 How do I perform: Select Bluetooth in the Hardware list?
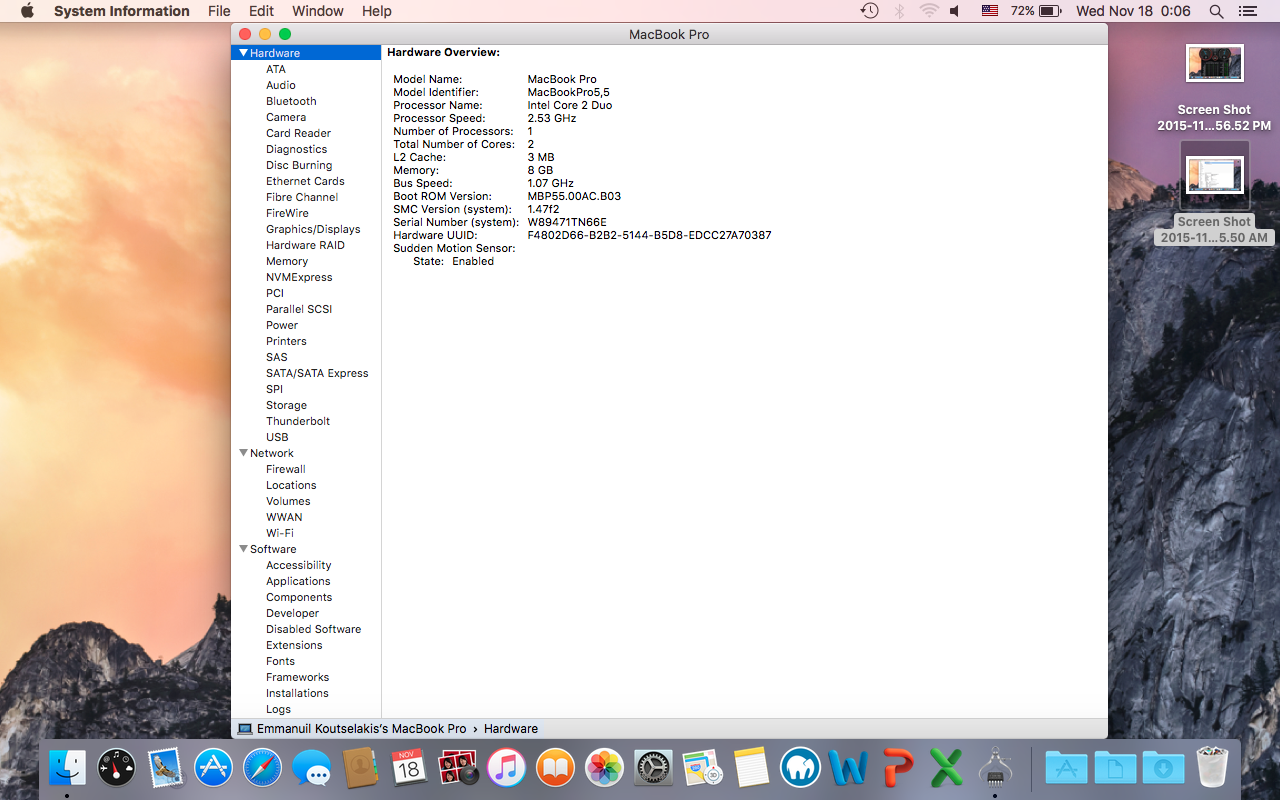point(291,101)
